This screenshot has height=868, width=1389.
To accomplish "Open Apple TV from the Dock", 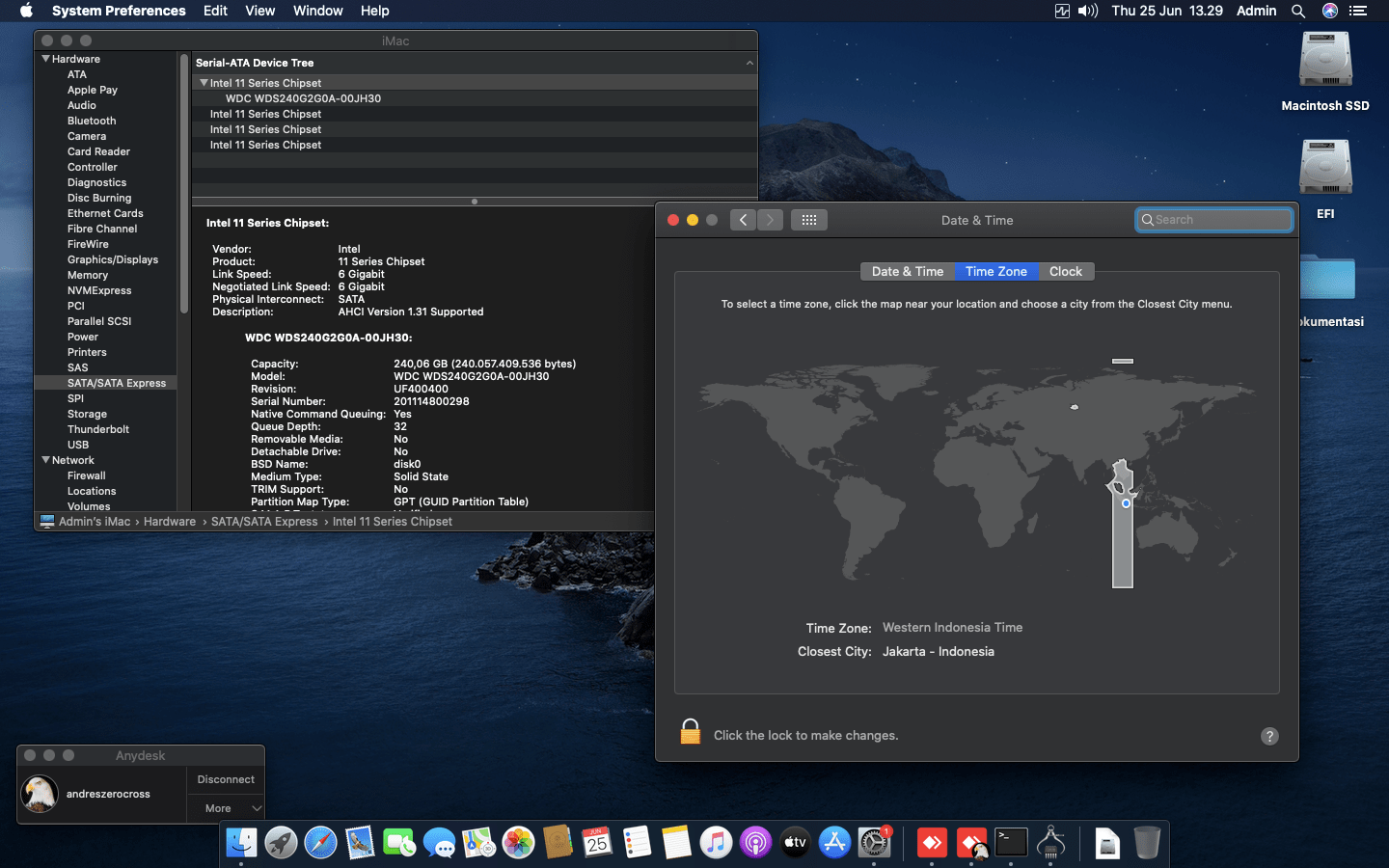I will pos(795,843).
